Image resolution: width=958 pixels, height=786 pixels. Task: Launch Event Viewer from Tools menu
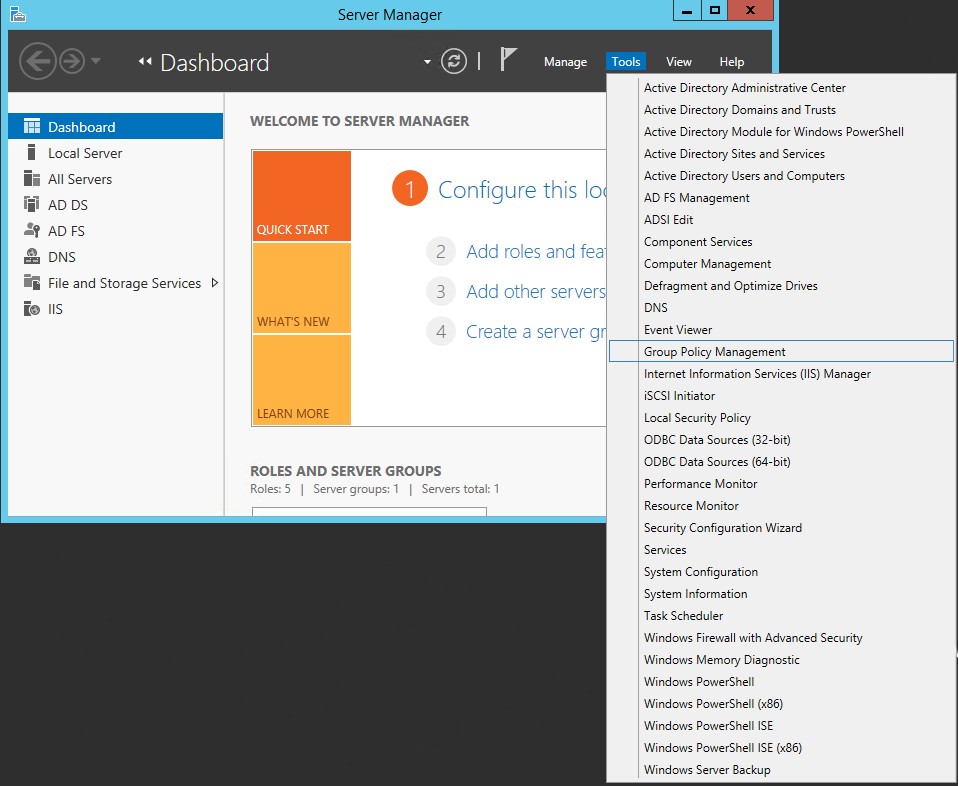(x=678, y=330)
